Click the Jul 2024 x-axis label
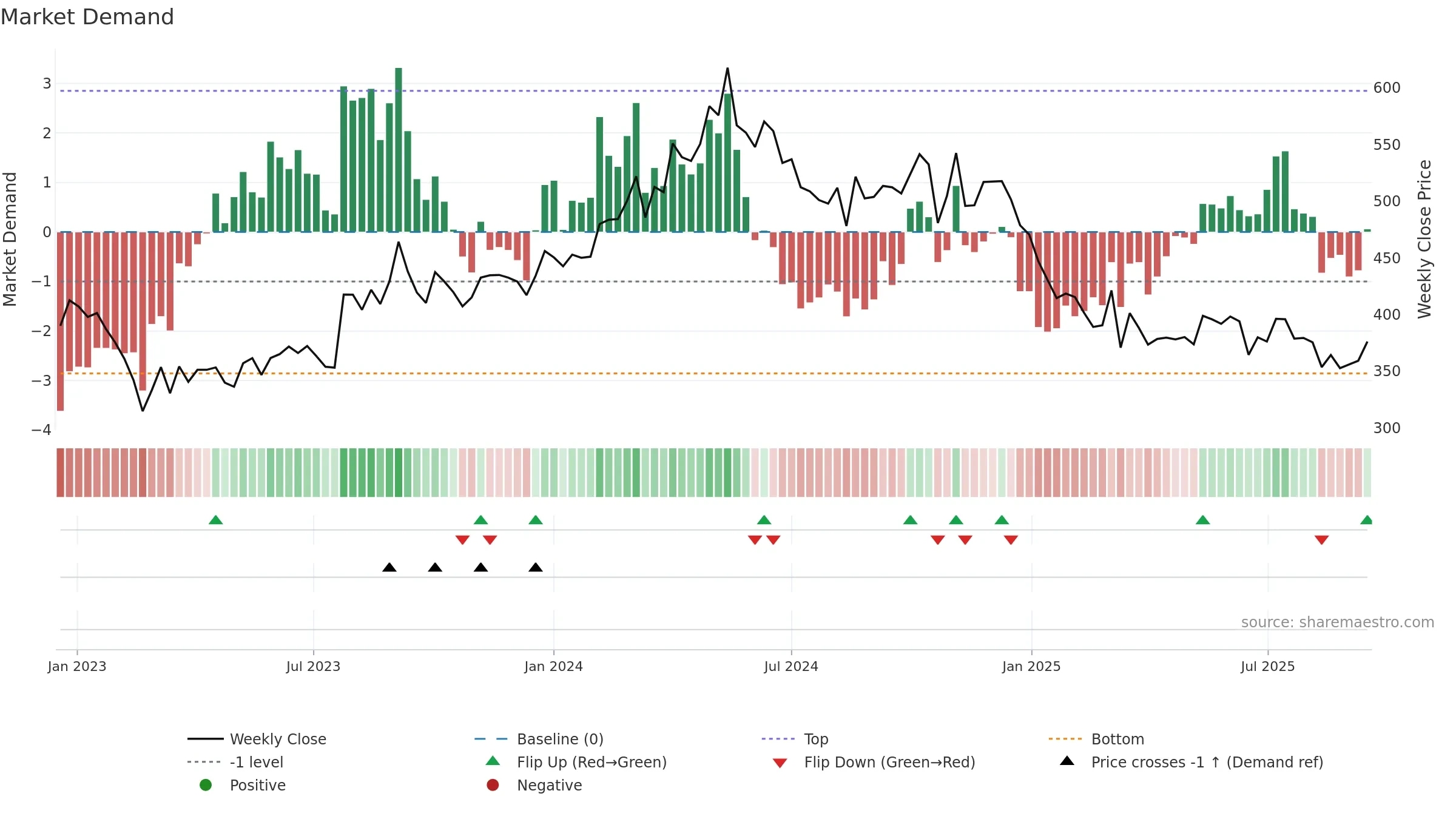The height and width of the screenshot is (819, 1456). point(791,667)
